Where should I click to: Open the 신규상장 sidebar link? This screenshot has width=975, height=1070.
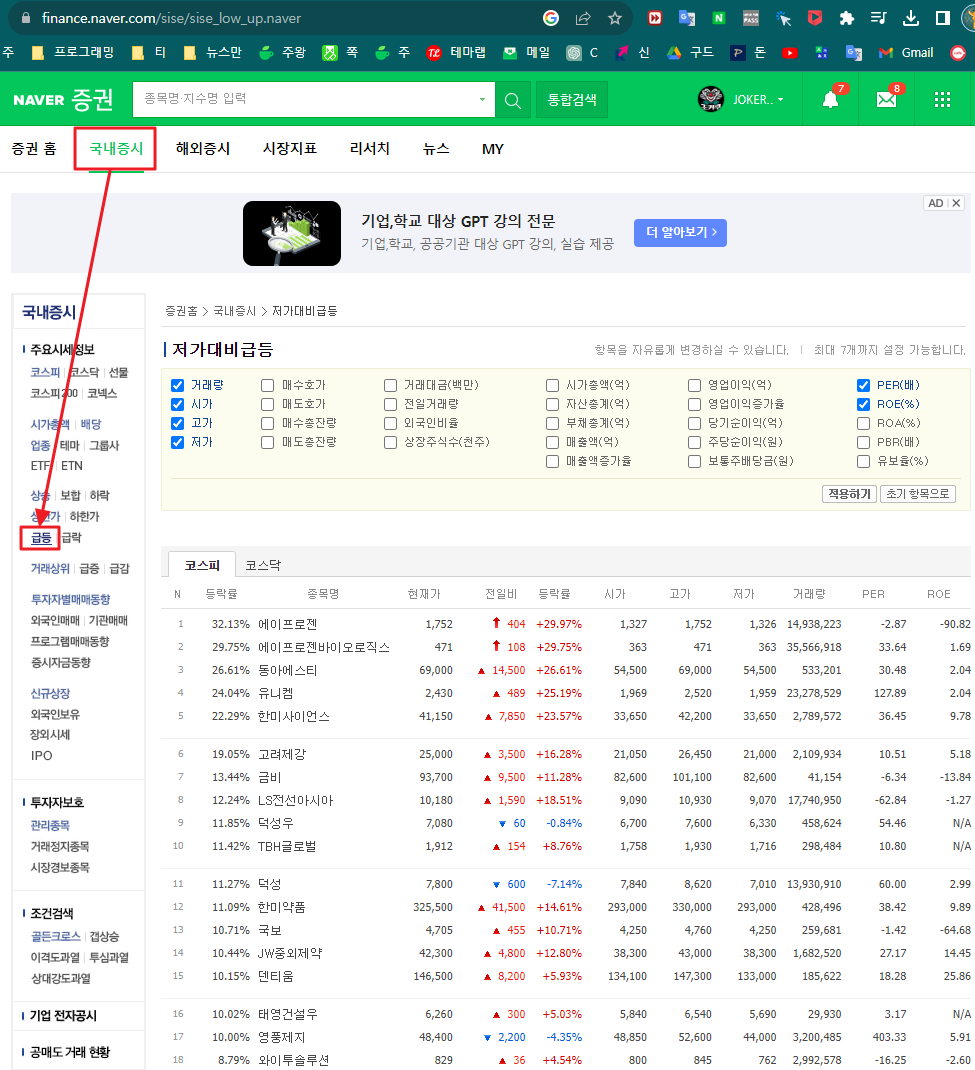[50, 693]
